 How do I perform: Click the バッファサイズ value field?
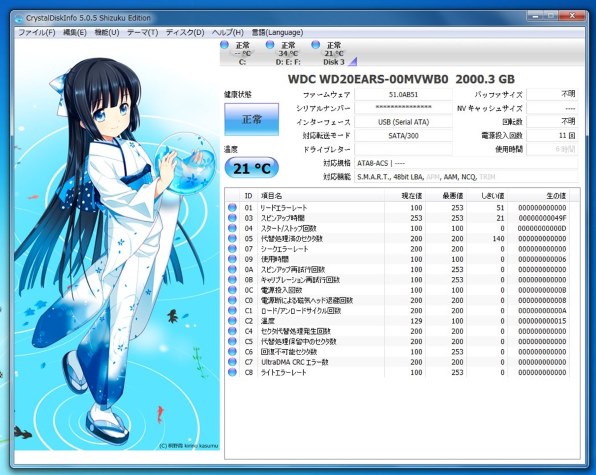tap(552, 95)
